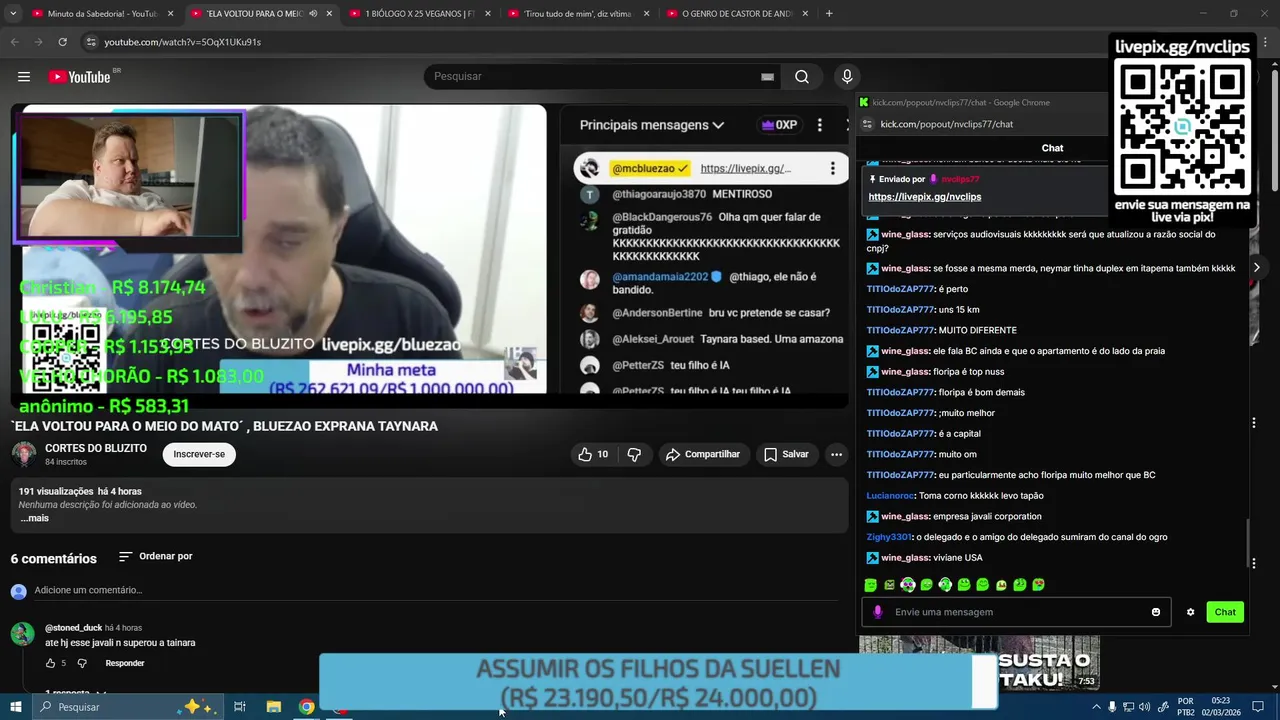Image resolution: width=1280 pixels, height=720 pixels.
Task: Click the microphone tray icon
Action: coord(1112,707)
